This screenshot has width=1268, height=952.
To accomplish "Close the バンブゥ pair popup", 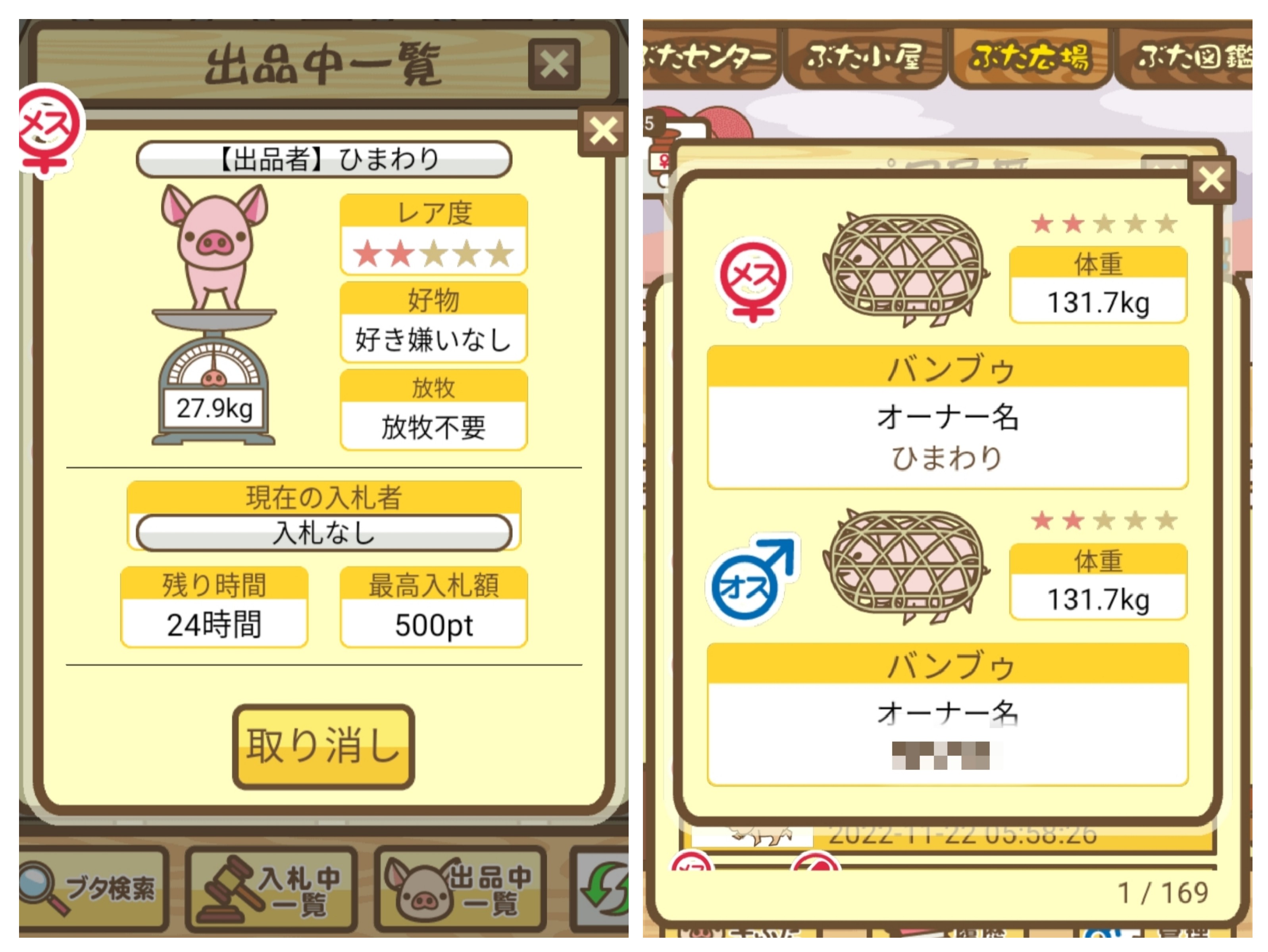I will point(1211,179).
